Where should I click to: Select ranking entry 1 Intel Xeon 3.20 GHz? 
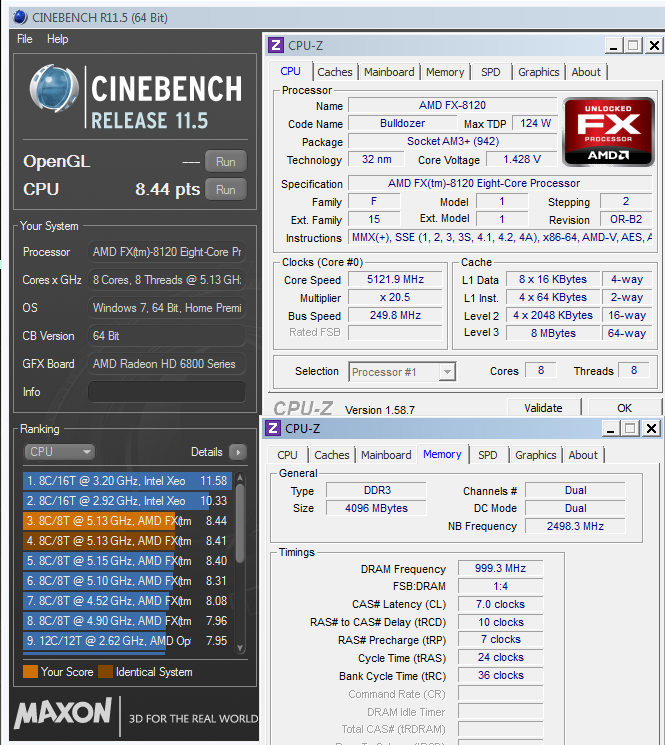(127, 481)
